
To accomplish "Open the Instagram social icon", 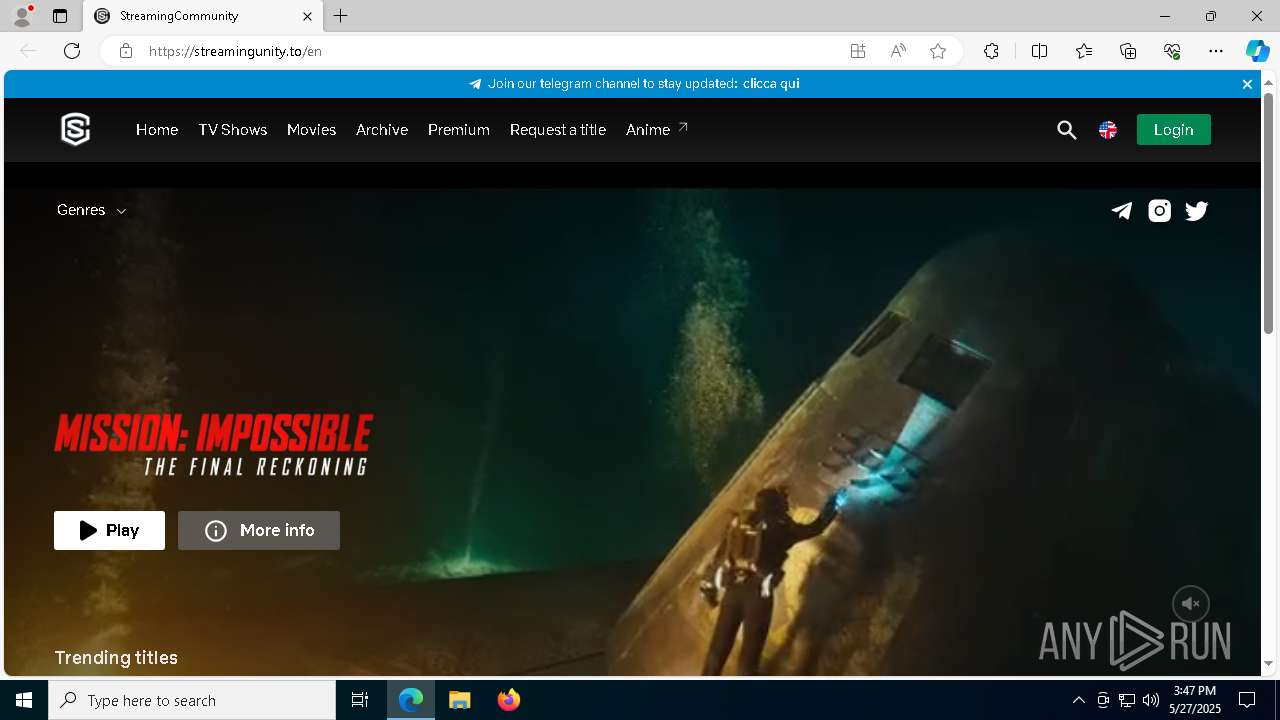I will click(1159, 211).
